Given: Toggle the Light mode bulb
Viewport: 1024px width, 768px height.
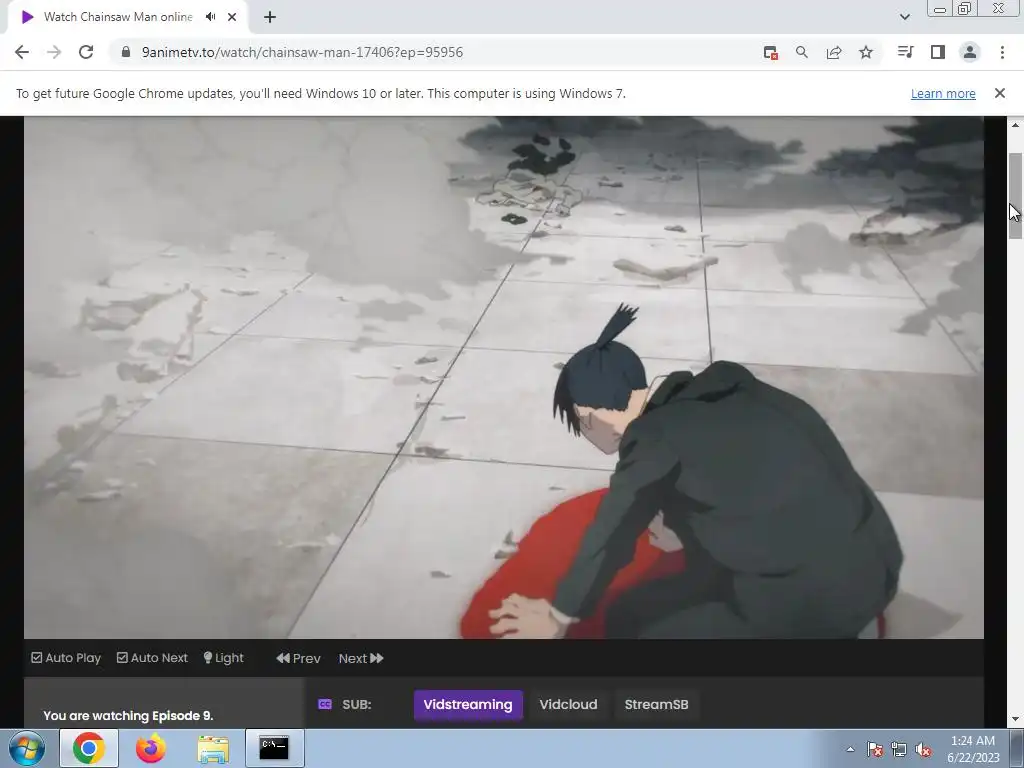Looking at the screenshot, I should (223, 658).
